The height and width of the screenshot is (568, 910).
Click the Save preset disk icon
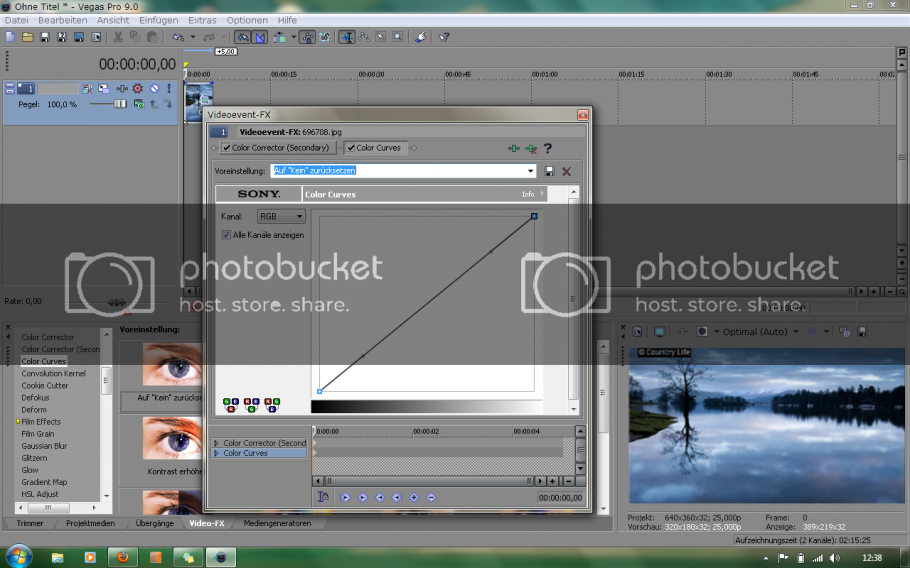tap(549, 171)
